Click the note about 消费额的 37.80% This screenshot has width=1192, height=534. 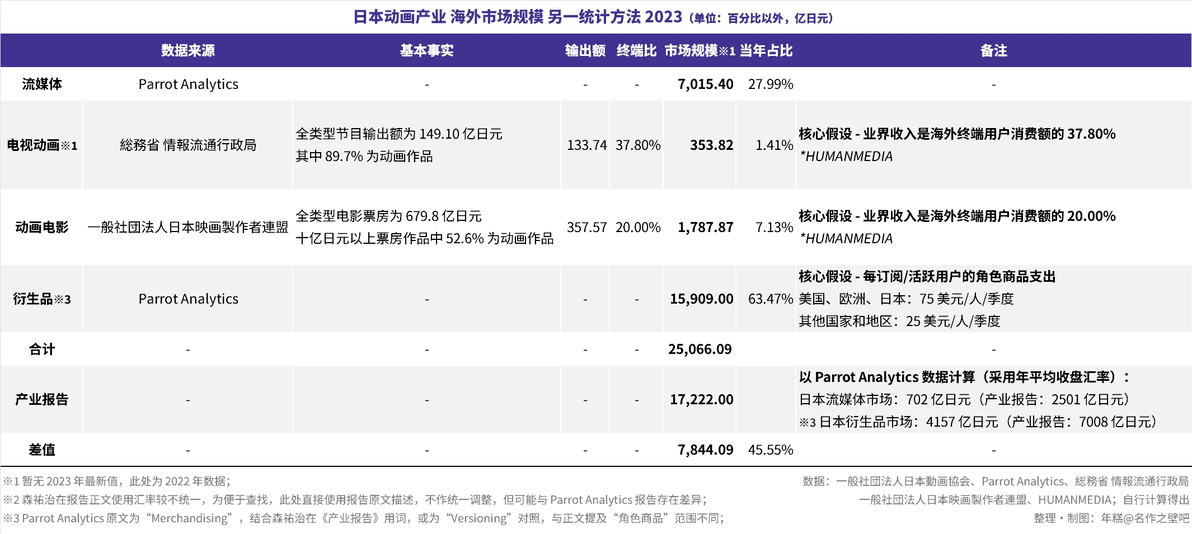pyautogui.click(x=957, y=134)
